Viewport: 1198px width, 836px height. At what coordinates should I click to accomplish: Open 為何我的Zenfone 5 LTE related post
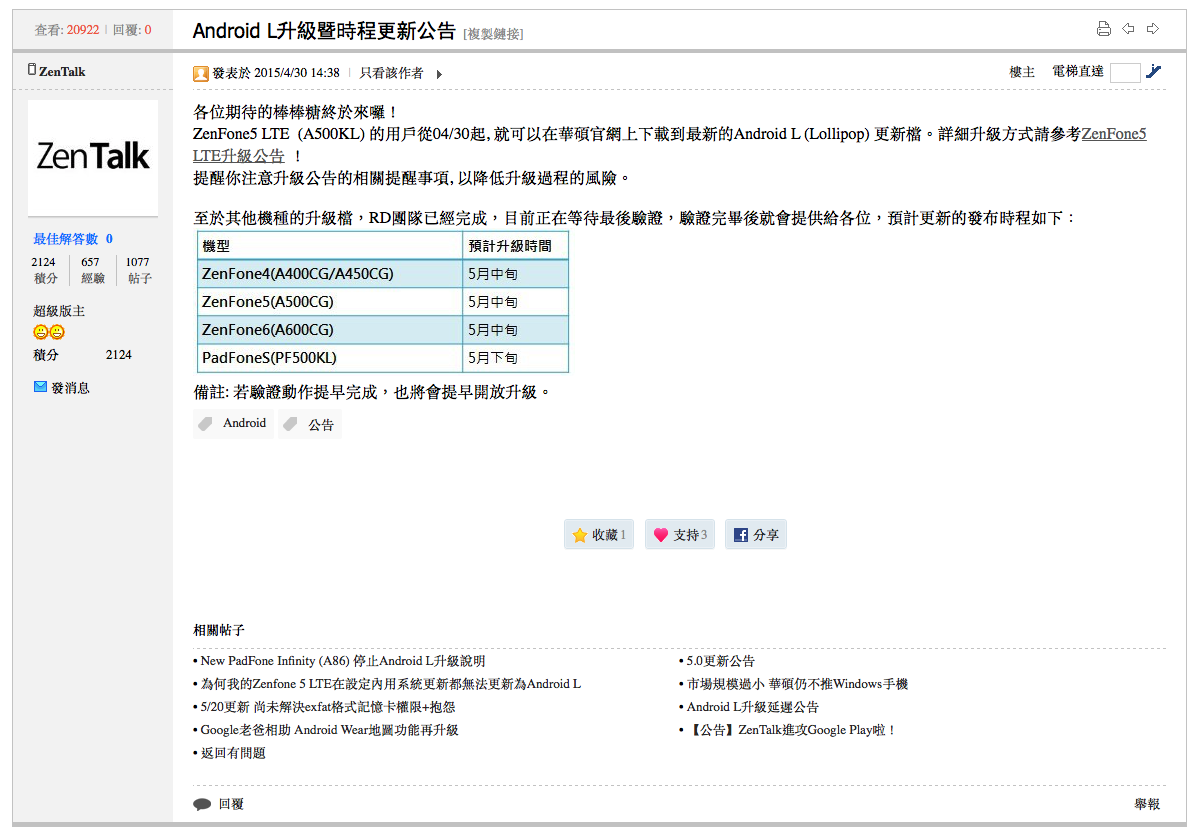coord(390,684)
